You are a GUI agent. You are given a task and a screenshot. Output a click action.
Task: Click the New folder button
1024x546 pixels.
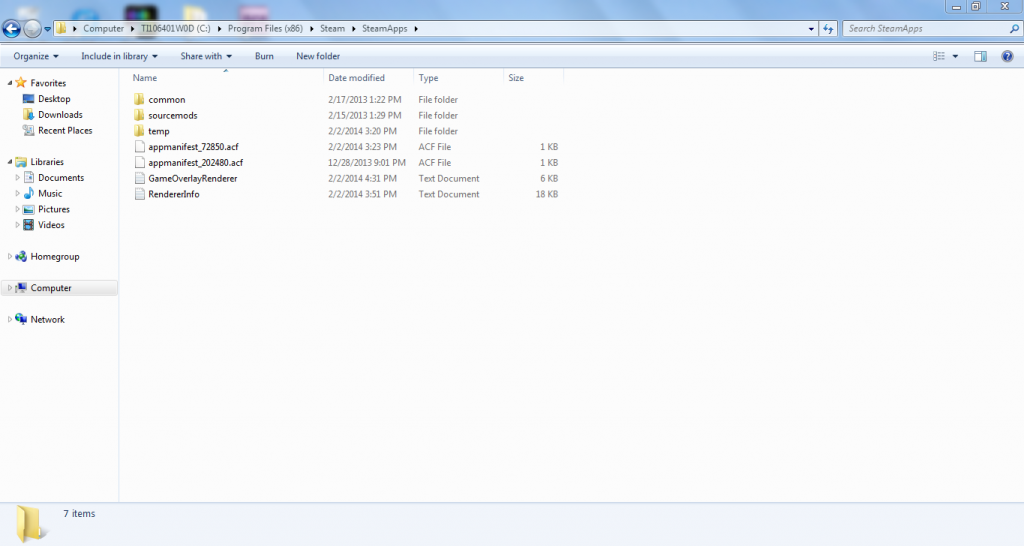click(x=318, y=56)
